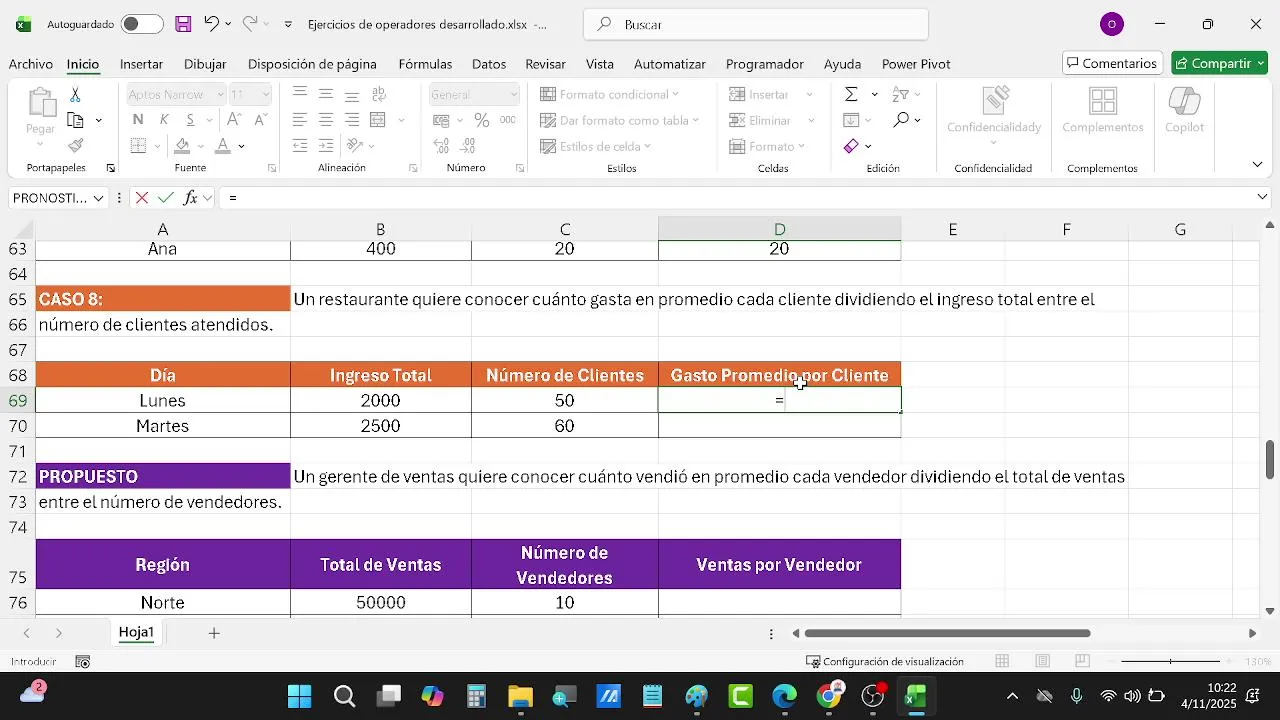Screen dimensions: 1280x720
Task: Select cell with value 2500
Action: click(381, 426)
